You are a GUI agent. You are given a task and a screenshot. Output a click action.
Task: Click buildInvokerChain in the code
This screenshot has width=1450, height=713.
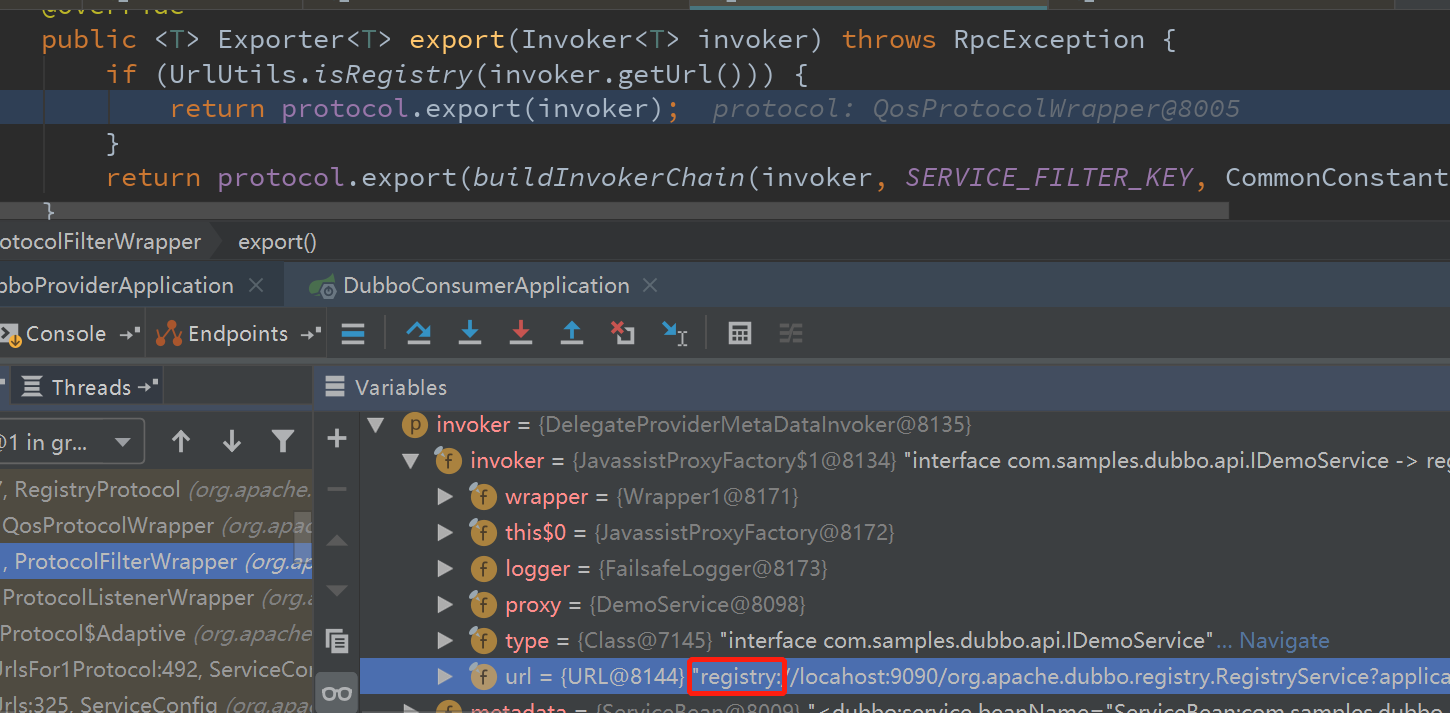[609, 178]
